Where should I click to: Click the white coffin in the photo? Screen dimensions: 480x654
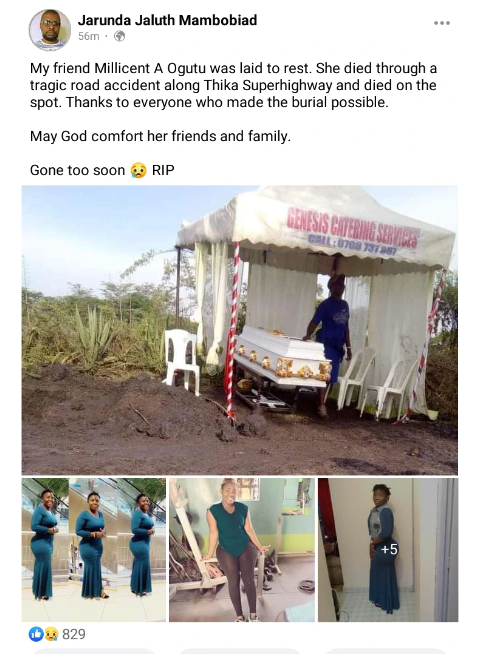(283, 355)
